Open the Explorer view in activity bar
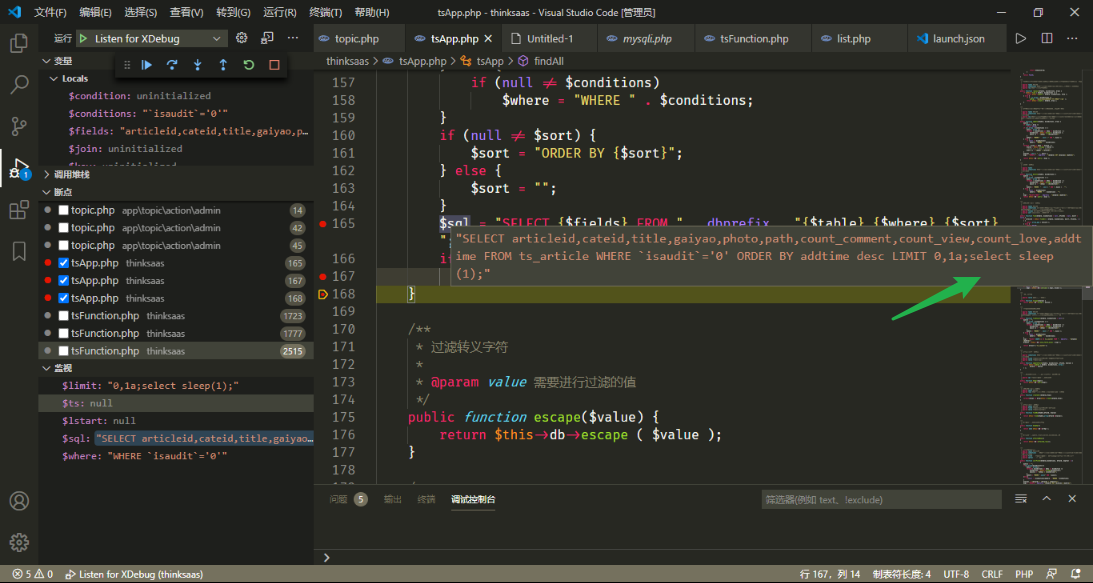The height and width of the screenshot is (583, 1093). coord(19,43)
